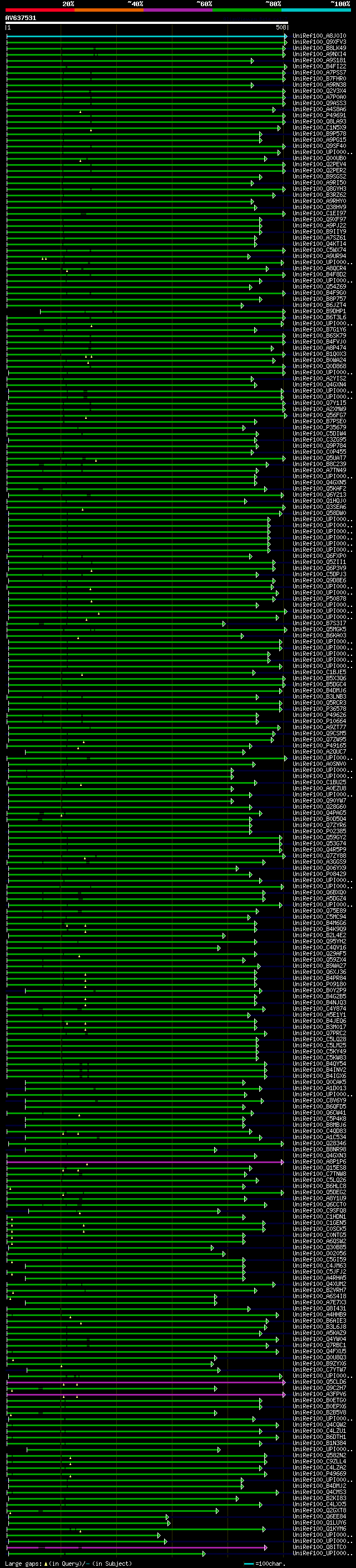
Task: Open UniRef100_B4FI22 entry
Action: pyautogui.click(x=319, y=66)
